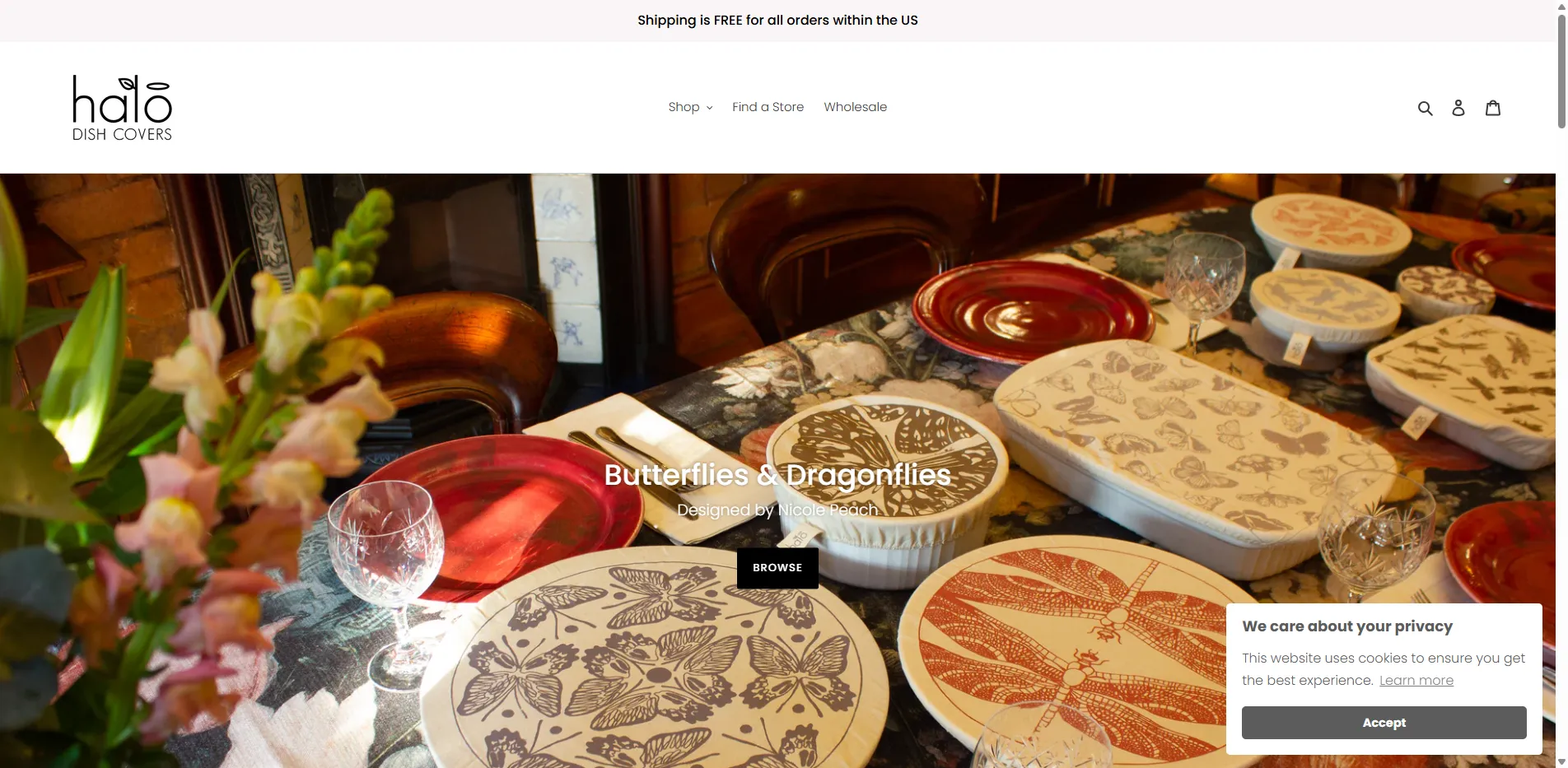Click the scrollbar down arrow
1568x768 pixels.
1561,762
